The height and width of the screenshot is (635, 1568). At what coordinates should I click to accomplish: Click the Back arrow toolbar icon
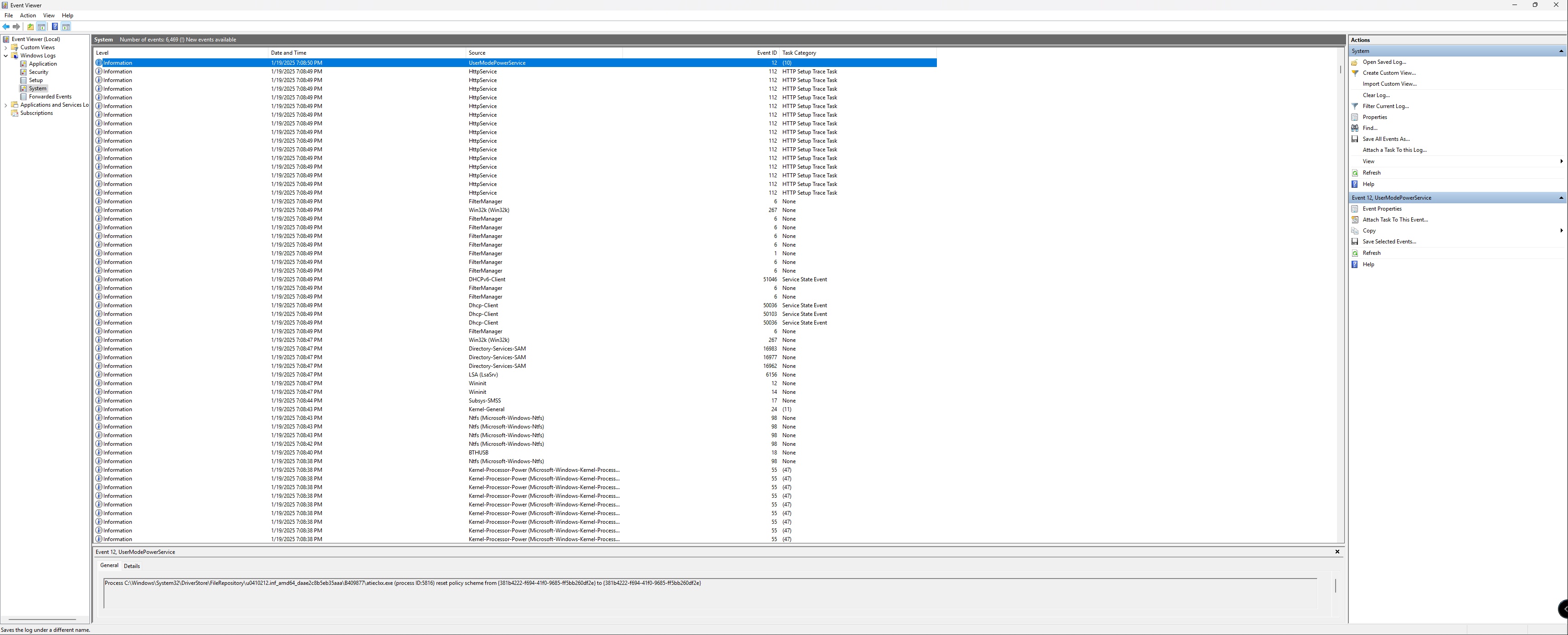(x=6, y=27)
